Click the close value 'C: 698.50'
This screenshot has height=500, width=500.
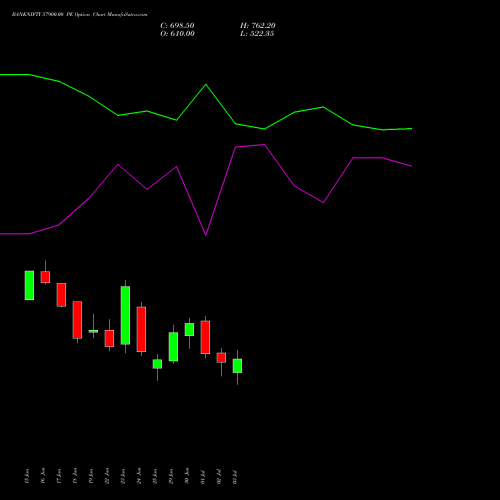pos(177,26)
